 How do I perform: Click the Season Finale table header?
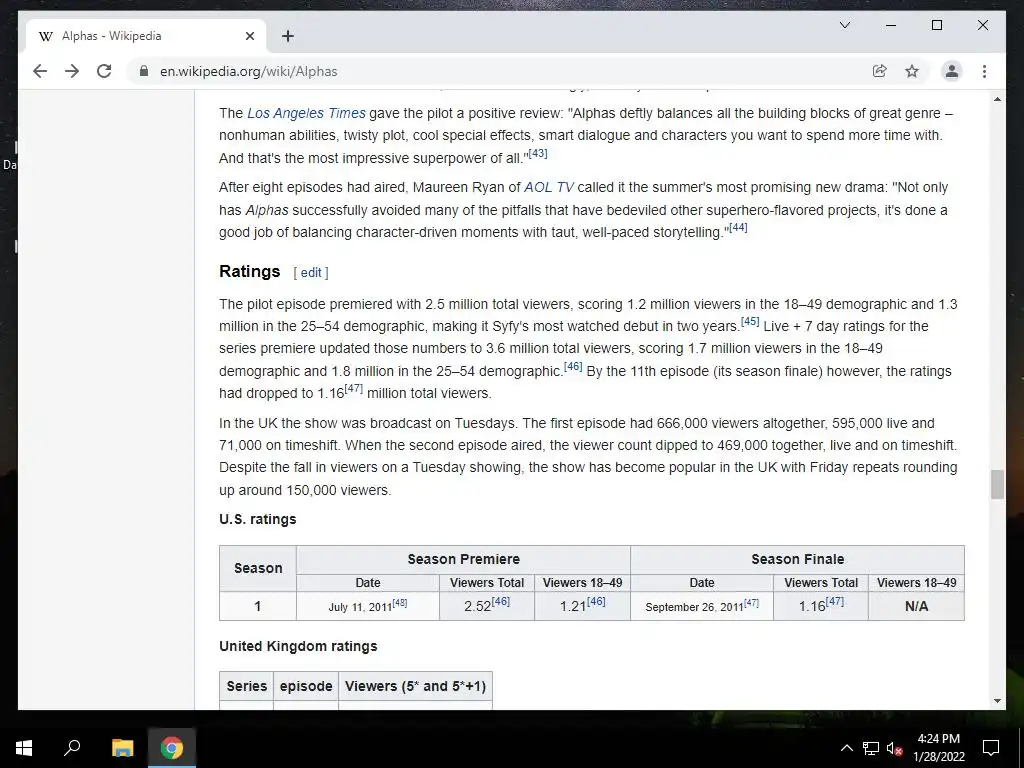coord(797,559)
